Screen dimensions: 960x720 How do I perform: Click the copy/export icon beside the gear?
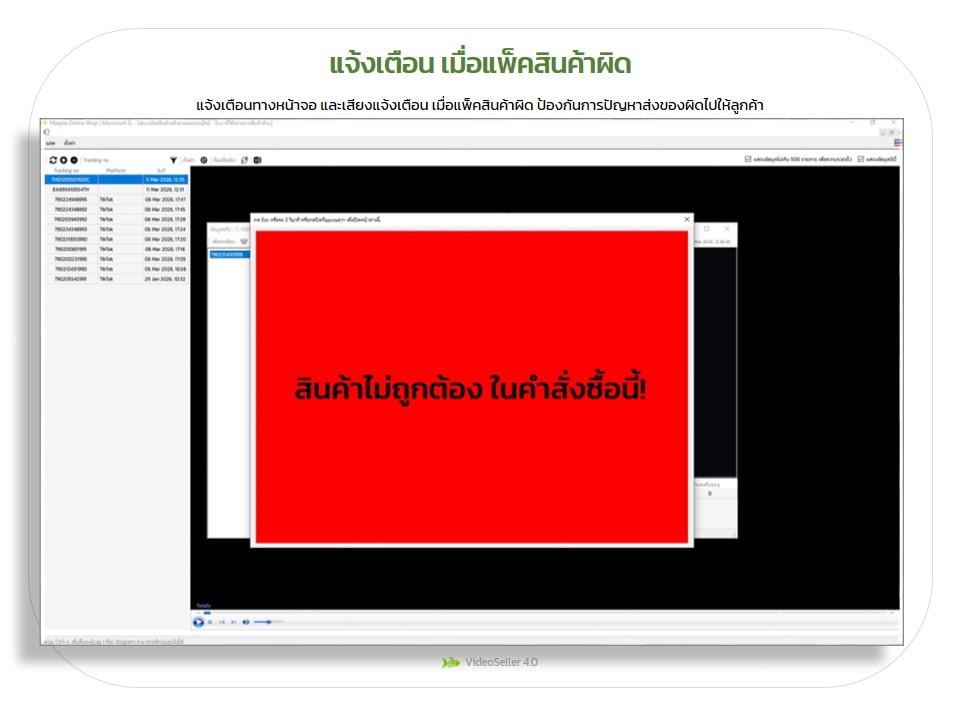(244, 160)
